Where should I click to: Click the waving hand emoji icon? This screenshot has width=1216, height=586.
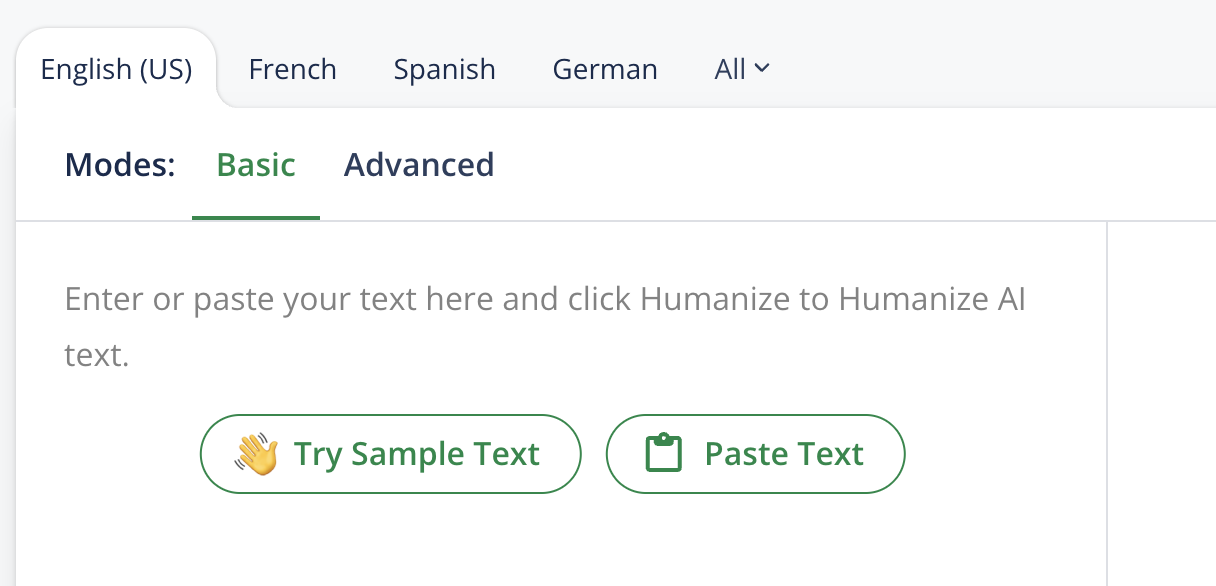pyautogui.click(x=256, y=454)
